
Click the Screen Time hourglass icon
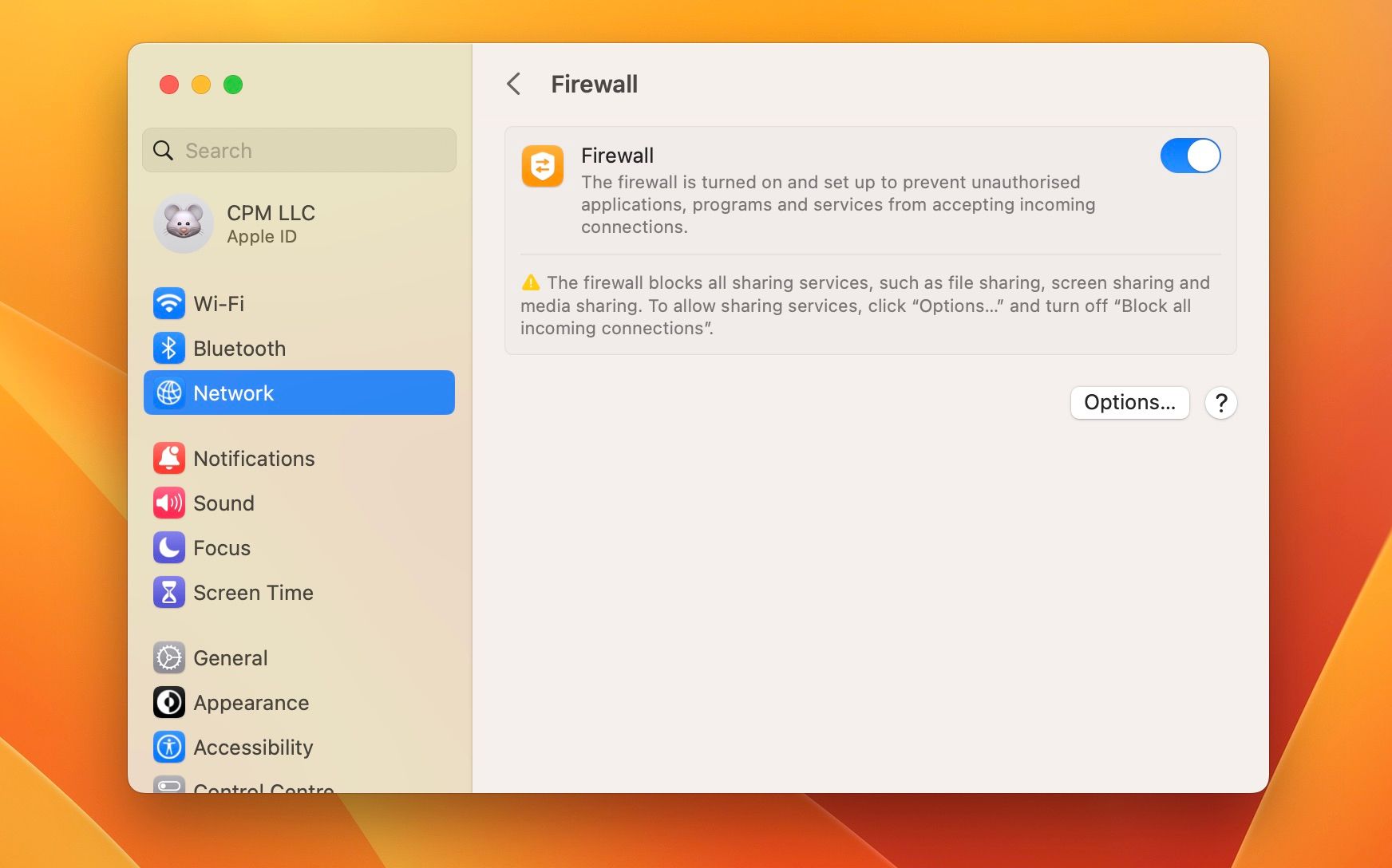(x=169, y=593)
